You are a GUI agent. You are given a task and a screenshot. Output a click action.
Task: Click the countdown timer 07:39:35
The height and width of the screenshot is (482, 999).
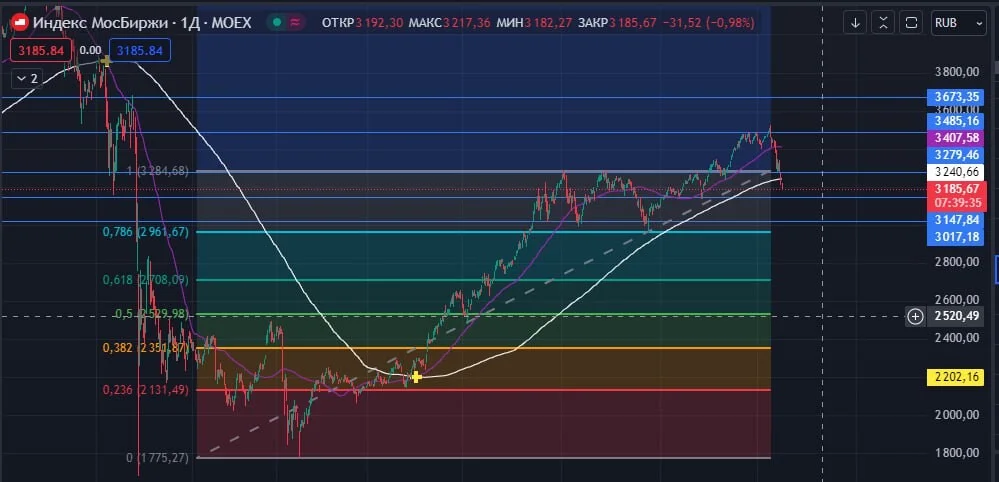pos(956,201)
